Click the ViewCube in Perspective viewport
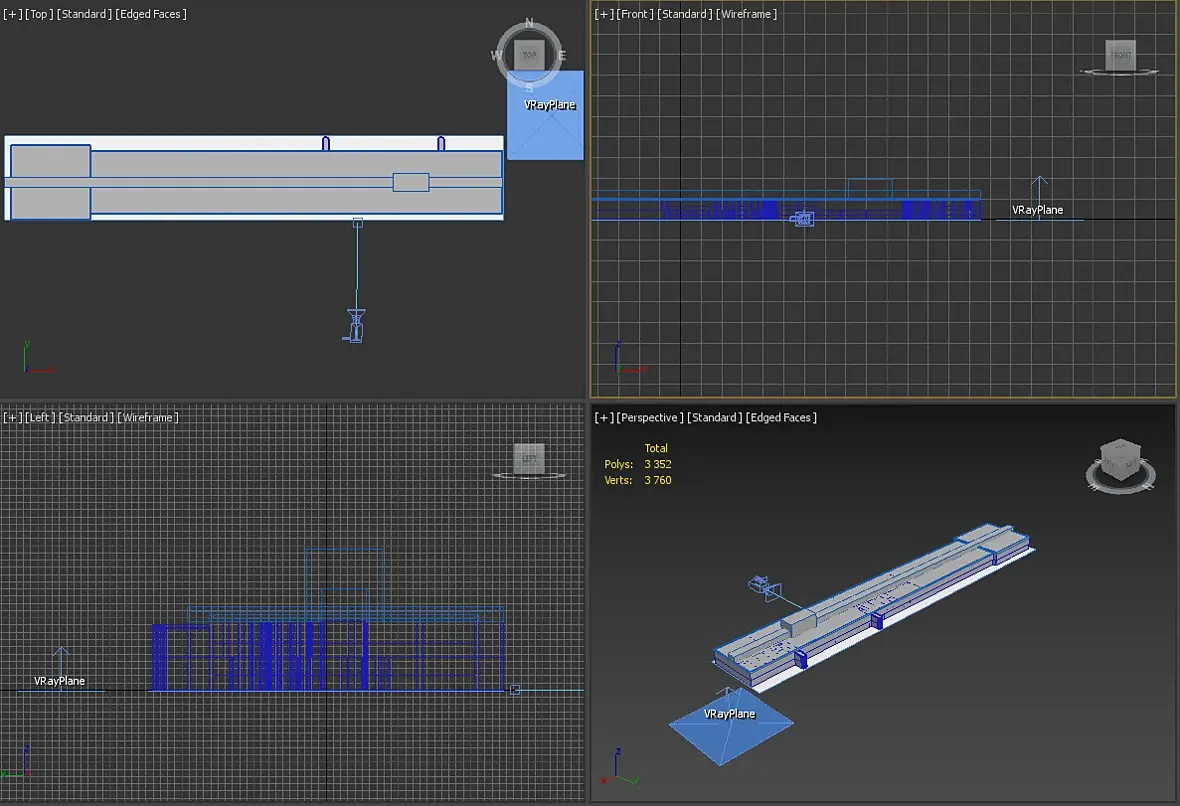Screen dimensions: 1180x806 [1119, 460]
